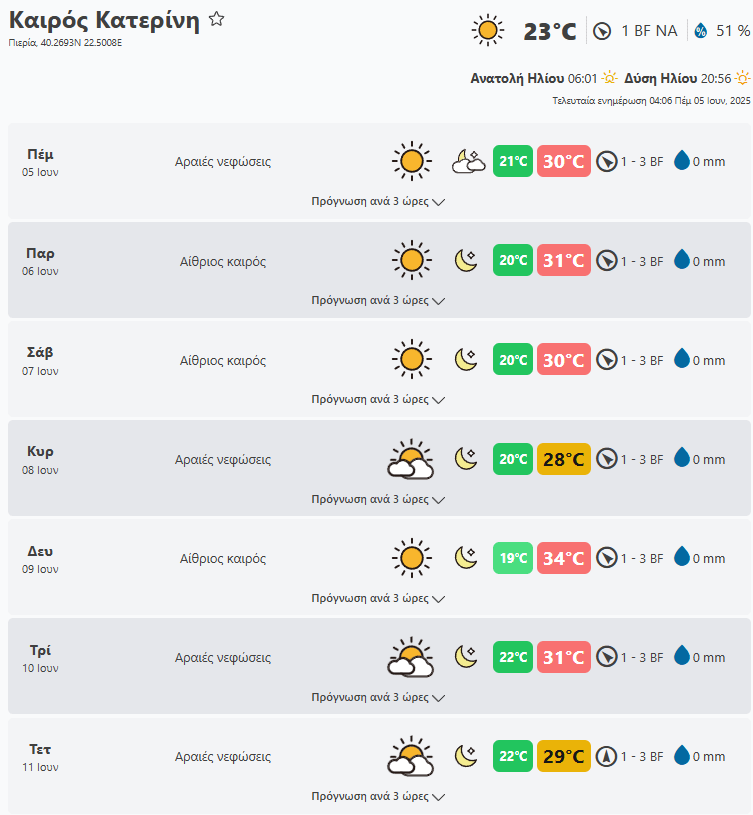753x815 pixels.
Task: Click the current weather sun icon beside 23°C
Action: [488, 30]
